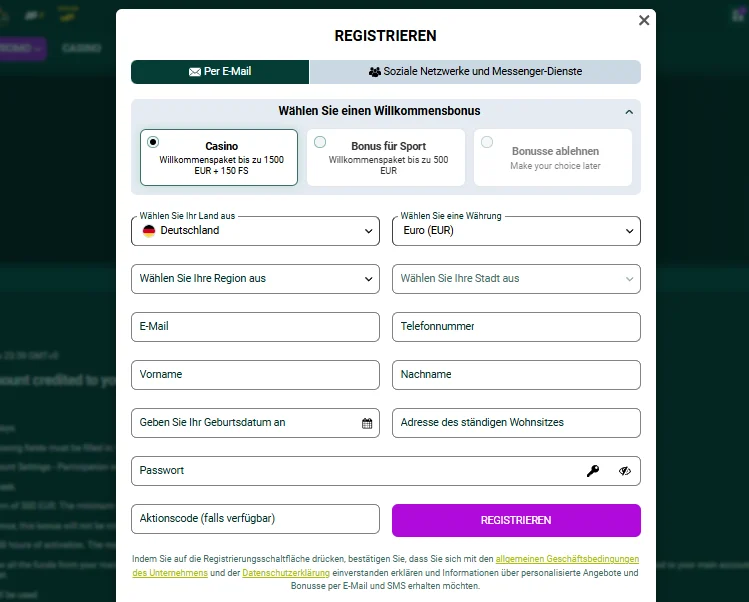Open the 'Wählen Sie Ihre Stadt aus' dropdown

click(516, 279)
